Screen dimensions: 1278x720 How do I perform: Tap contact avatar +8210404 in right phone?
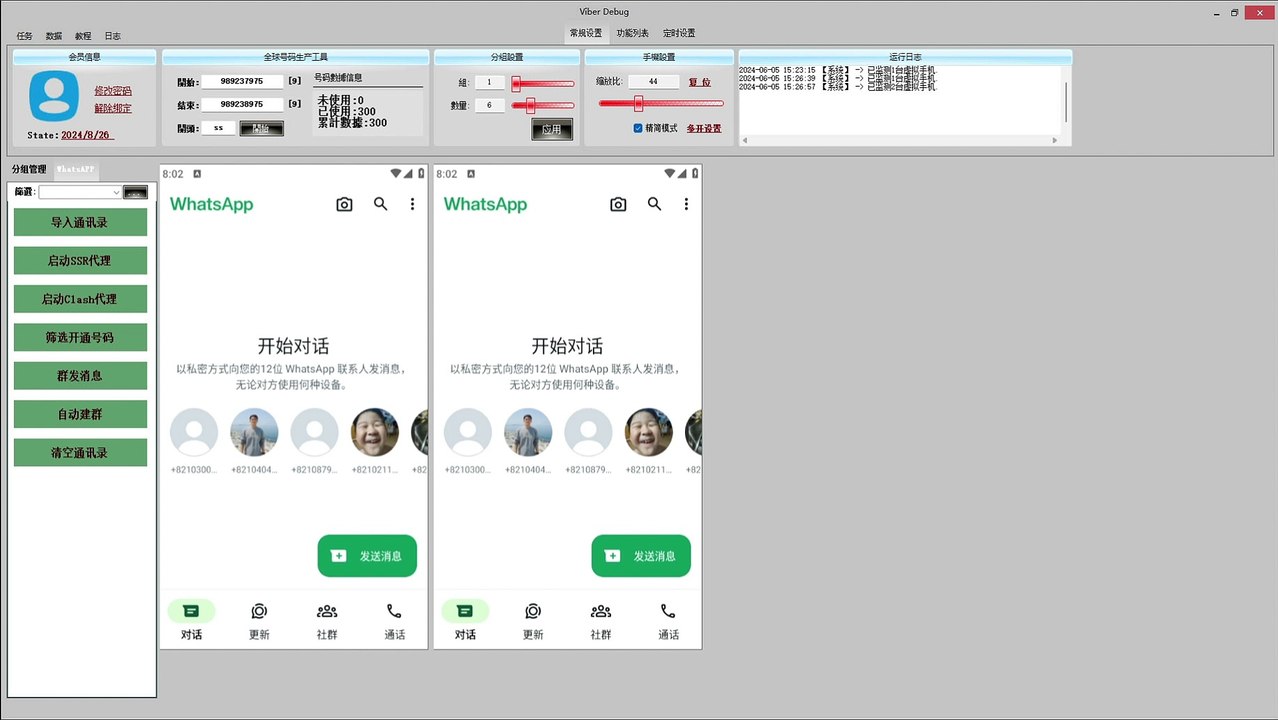tap(528, 433)
